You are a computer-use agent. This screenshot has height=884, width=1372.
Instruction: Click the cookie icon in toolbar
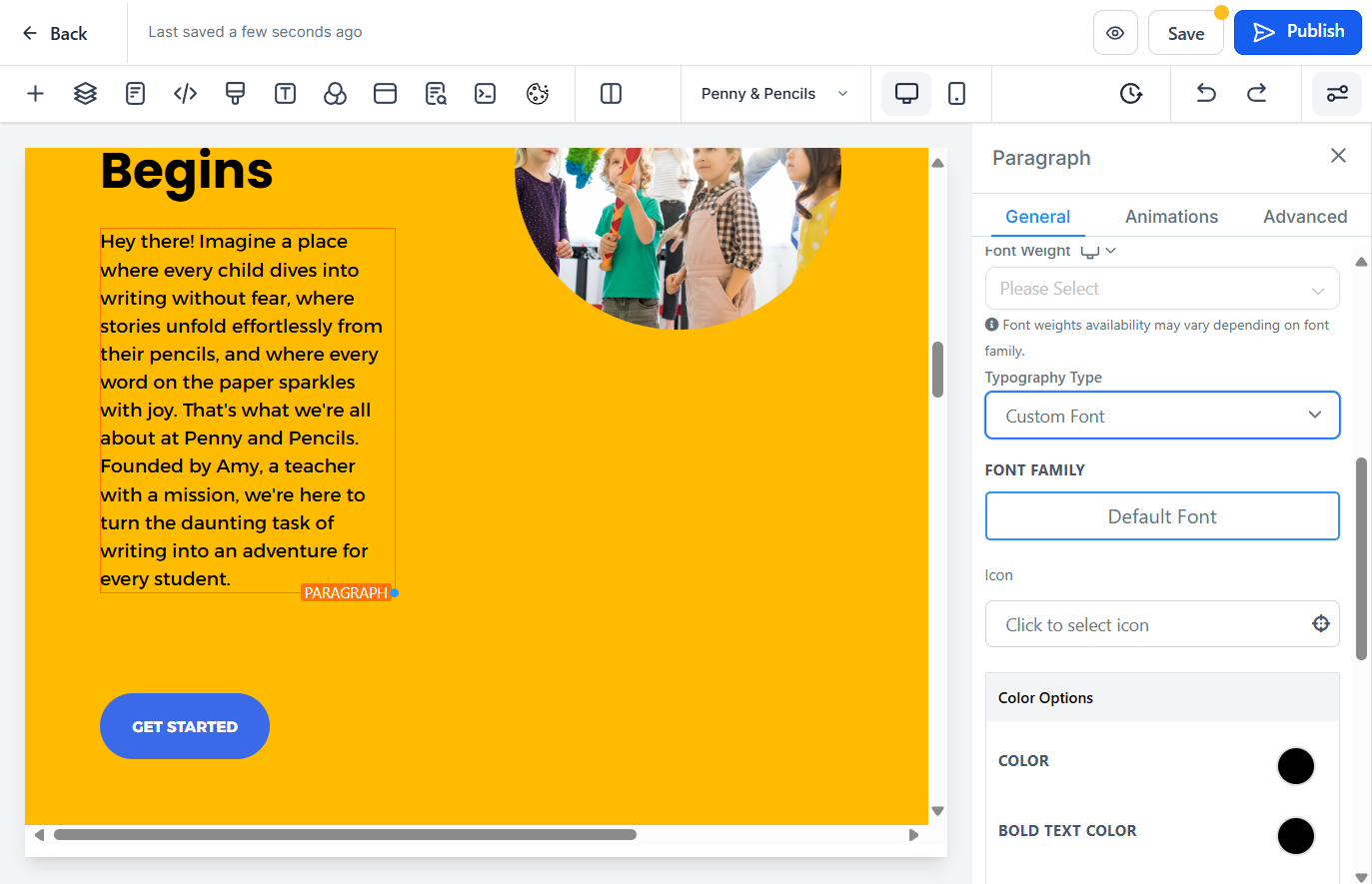click(538, 94)
